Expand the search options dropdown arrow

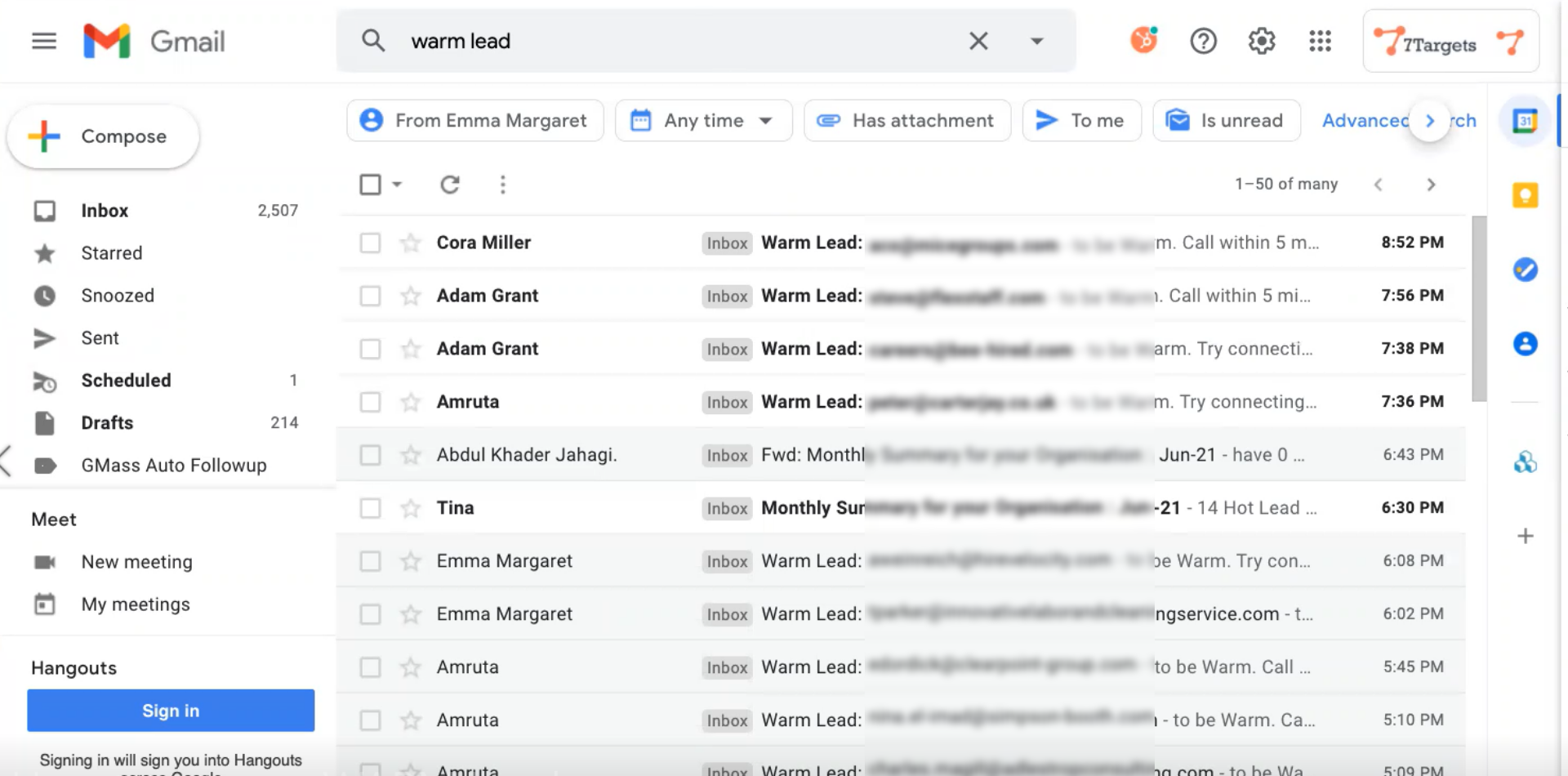[x=1036, y=41]
